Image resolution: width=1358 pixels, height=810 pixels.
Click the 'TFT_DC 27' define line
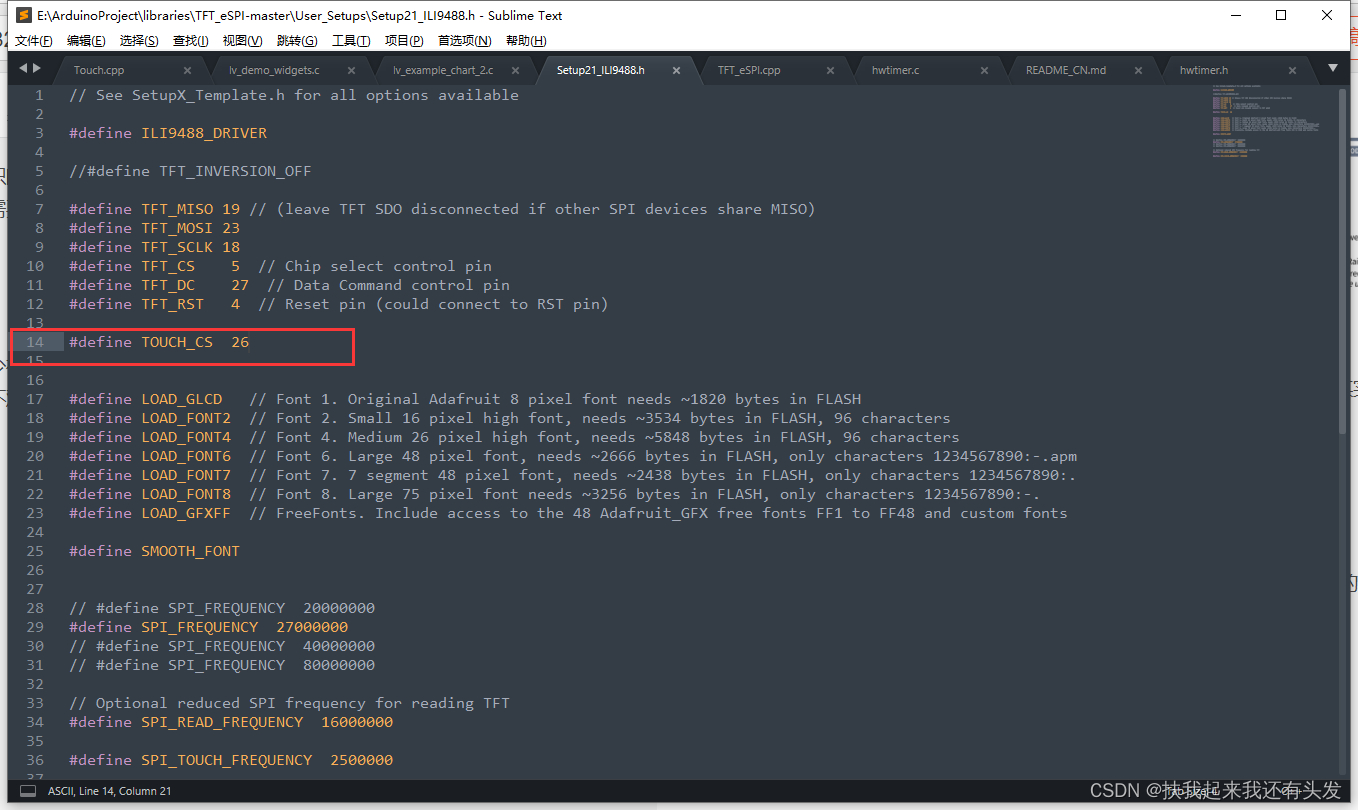tap(289, 285)
